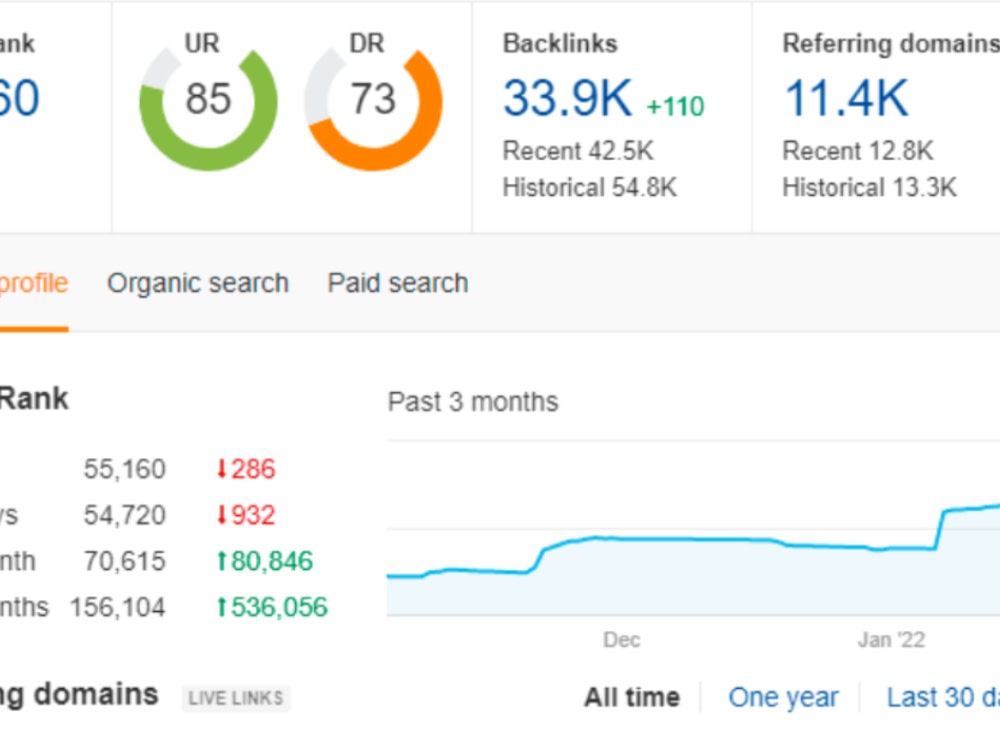Choose the Last 30 days range
The height and width of the screenshot is (750, 1000).
pos(943,697)
